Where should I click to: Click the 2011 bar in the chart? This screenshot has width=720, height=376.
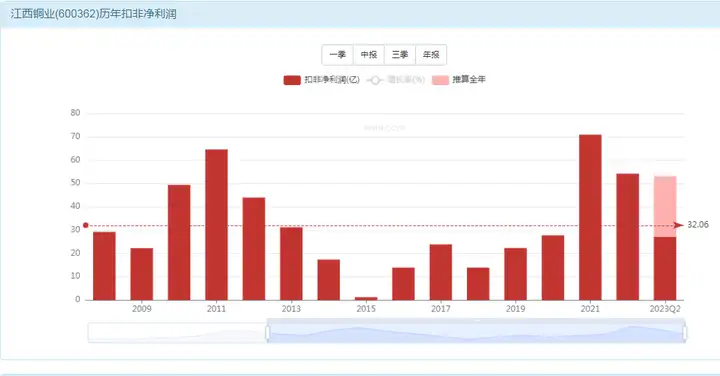pyautogui.click(x=216, y=224)
